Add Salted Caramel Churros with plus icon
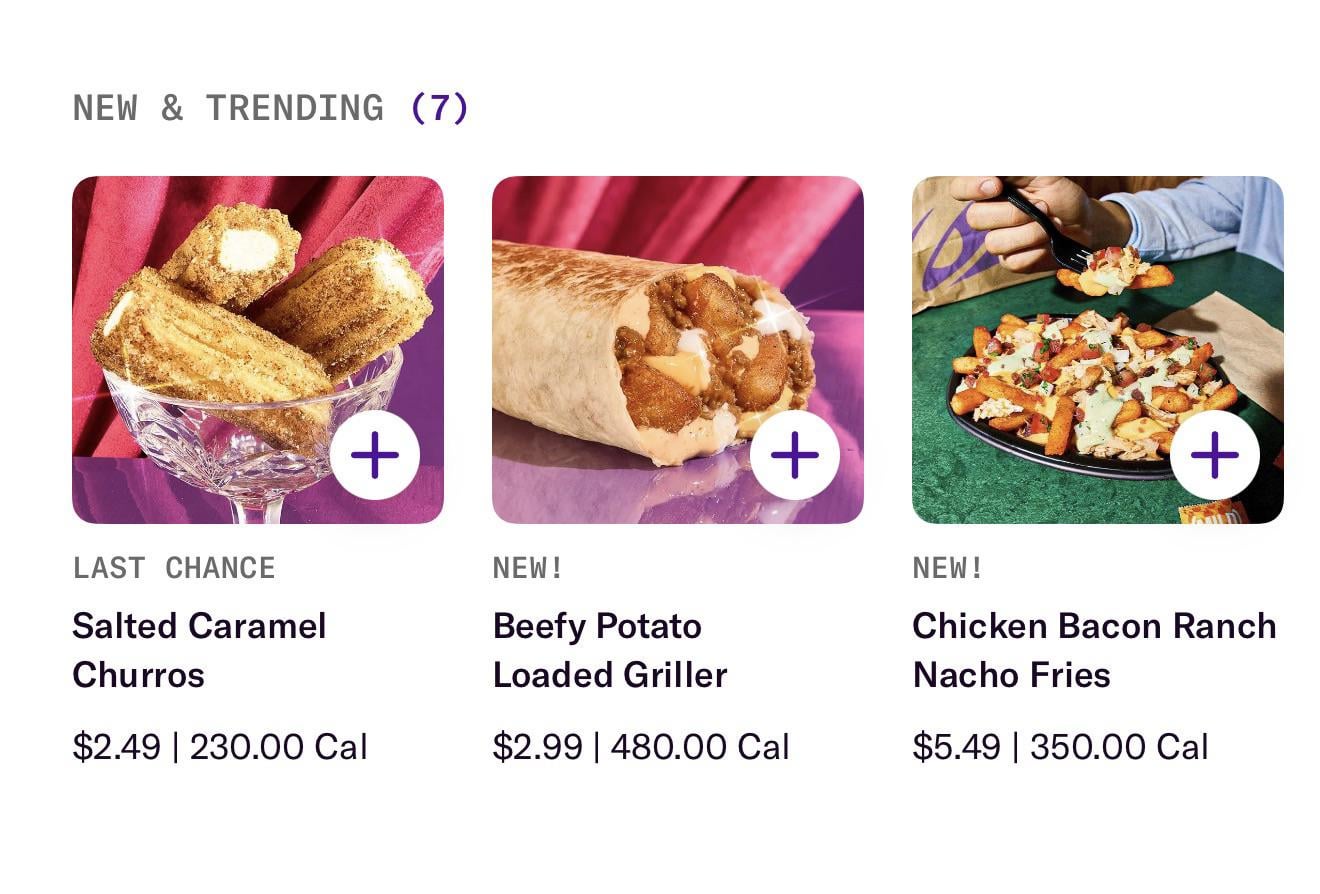Screen dimensions: 1320x894 click(x=375, y=455)
